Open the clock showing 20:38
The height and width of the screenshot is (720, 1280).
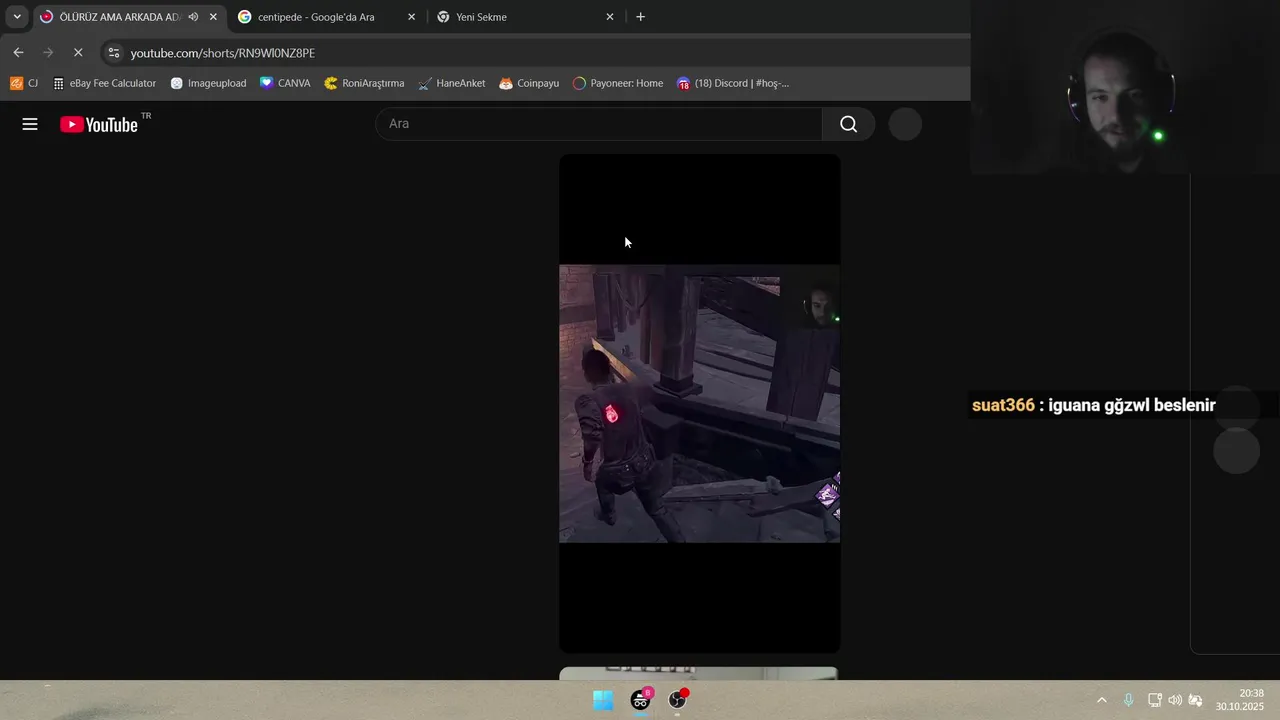click(1240, 700)
